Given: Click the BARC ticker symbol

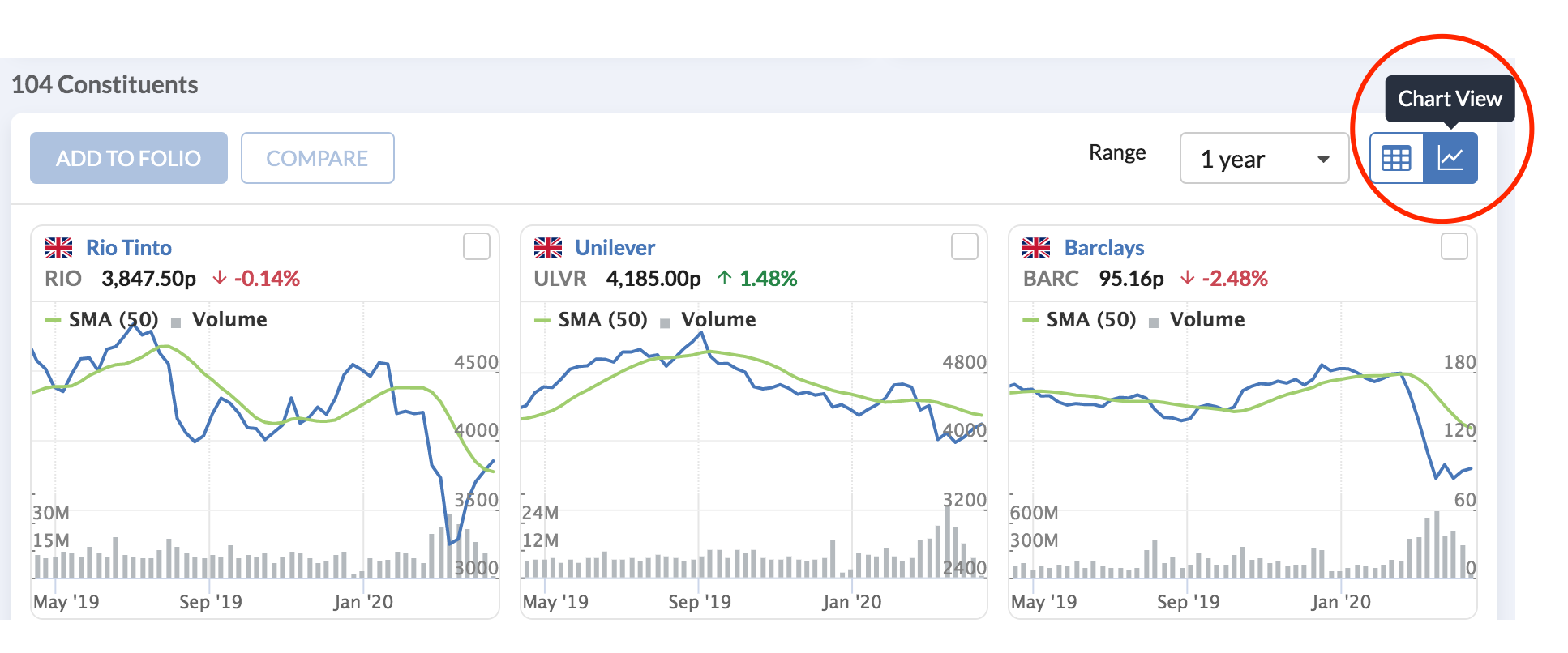Looking at the screenshot, I should tap(1051, 279).
